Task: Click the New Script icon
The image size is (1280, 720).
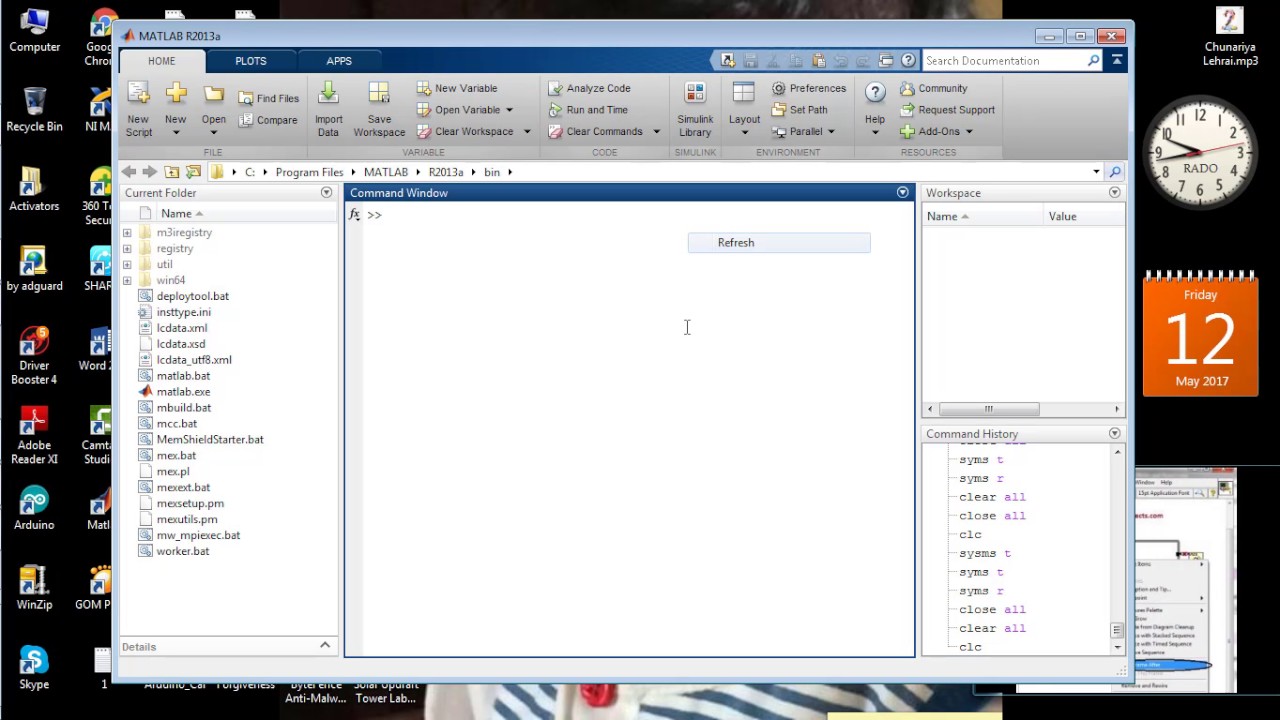Action: tap(138, 95)
